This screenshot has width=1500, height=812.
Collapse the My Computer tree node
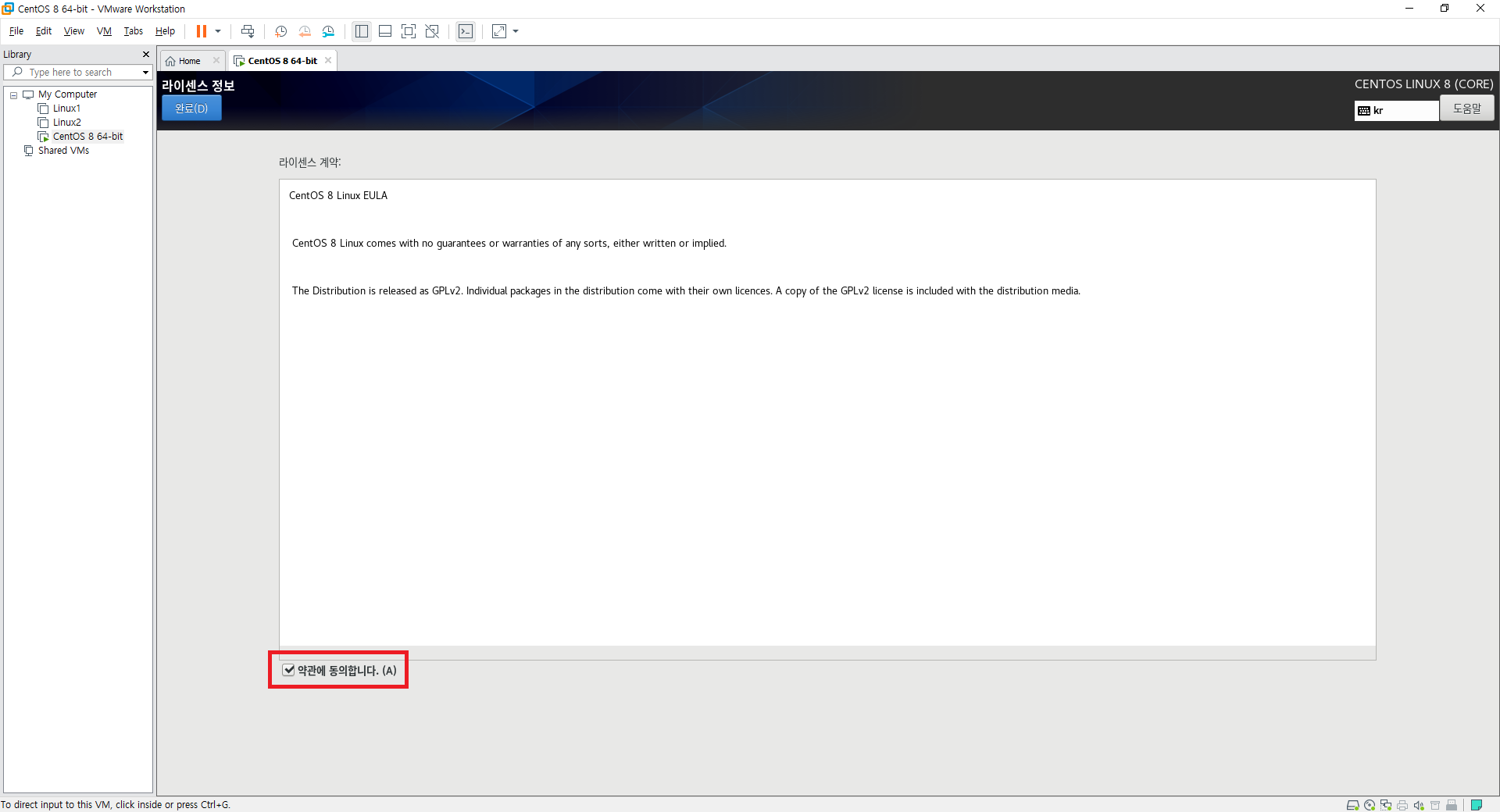click(13, 95)
